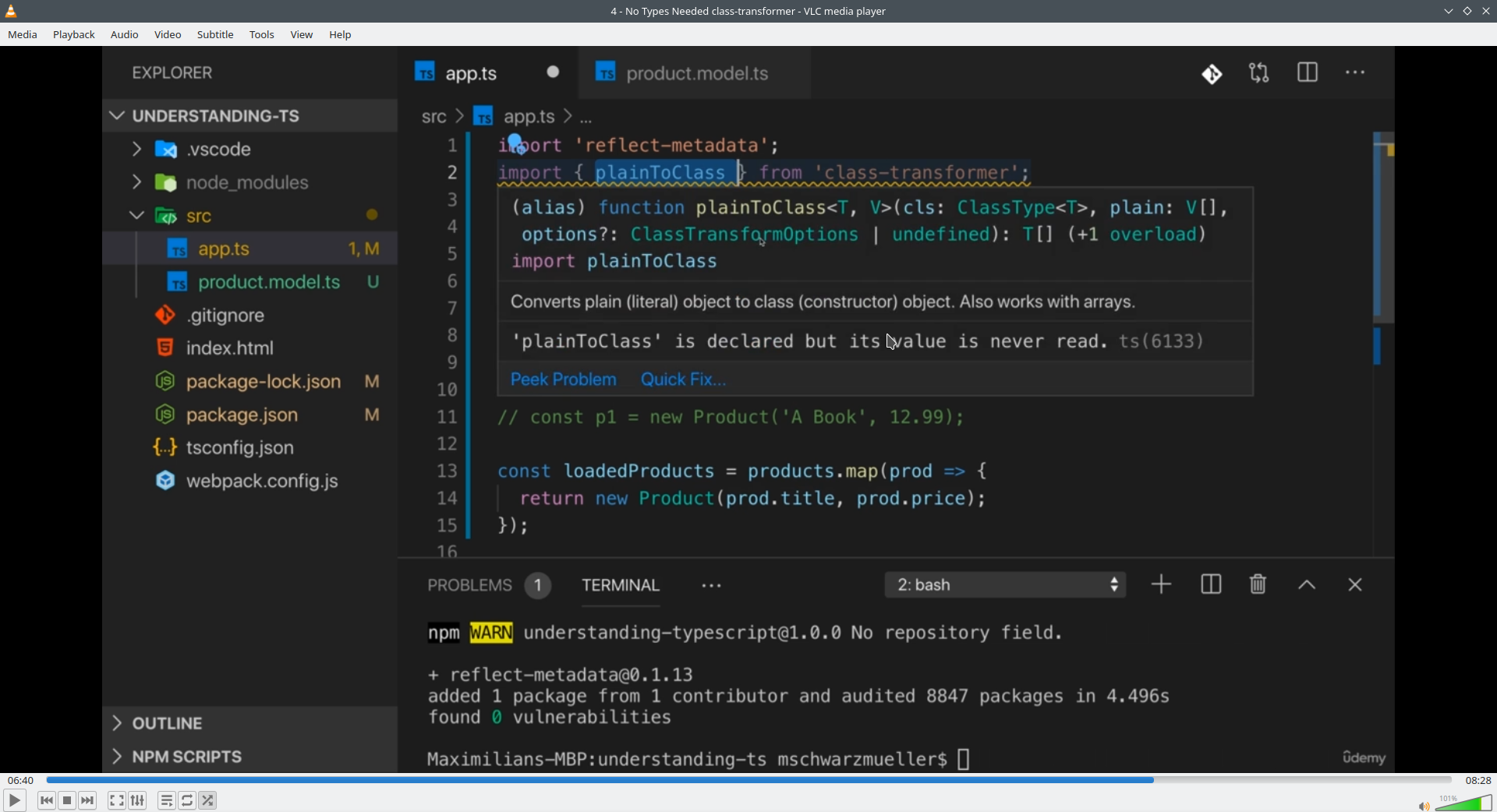Seek along the video progress bar
Viewport: 1497px width, 812px height.
pyautogui.click(x=748, y=780)
